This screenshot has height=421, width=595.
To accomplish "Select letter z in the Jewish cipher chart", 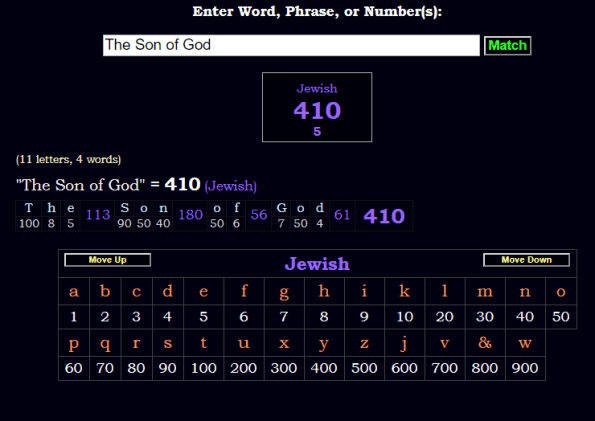I will [364, 343].
